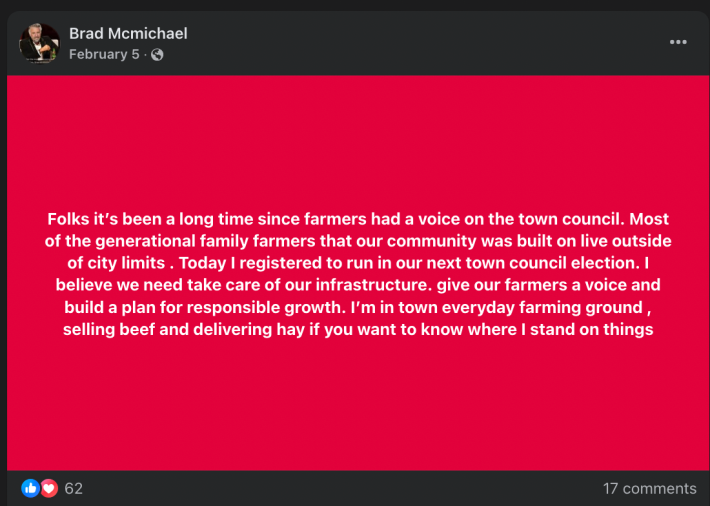710x506 pixels.
Task: Open the Brad Mcmichael profile name link
Action: 128,33
